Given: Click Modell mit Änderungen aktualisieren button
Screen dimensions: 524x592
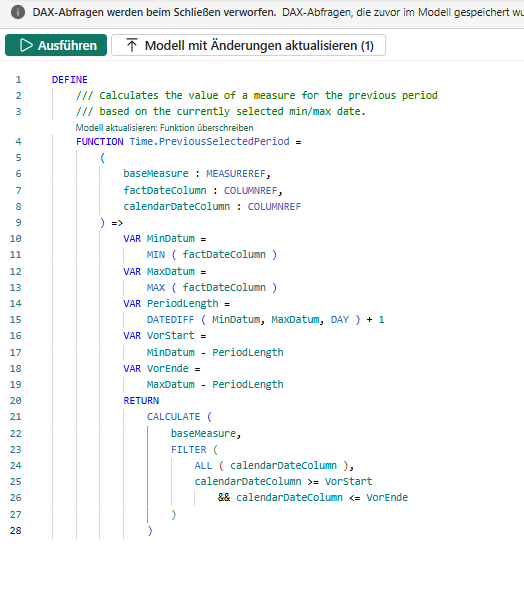Looking at the screenshot, I should tap(248, 45).
